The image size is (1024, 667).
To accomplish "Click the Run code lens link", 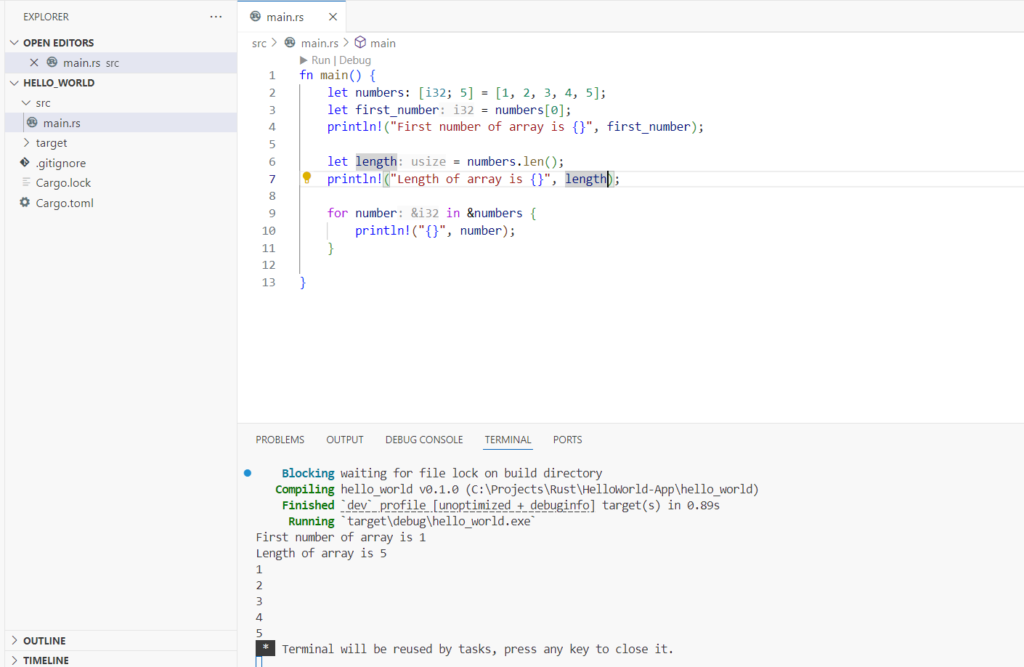I will tap(321, 60).
